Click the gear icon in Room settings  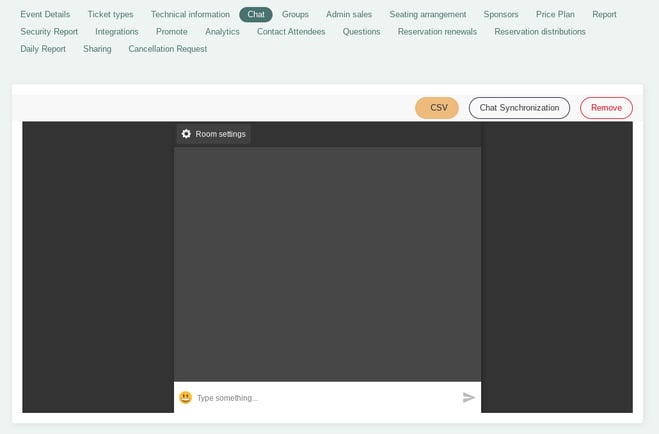[x=186, y=134]
